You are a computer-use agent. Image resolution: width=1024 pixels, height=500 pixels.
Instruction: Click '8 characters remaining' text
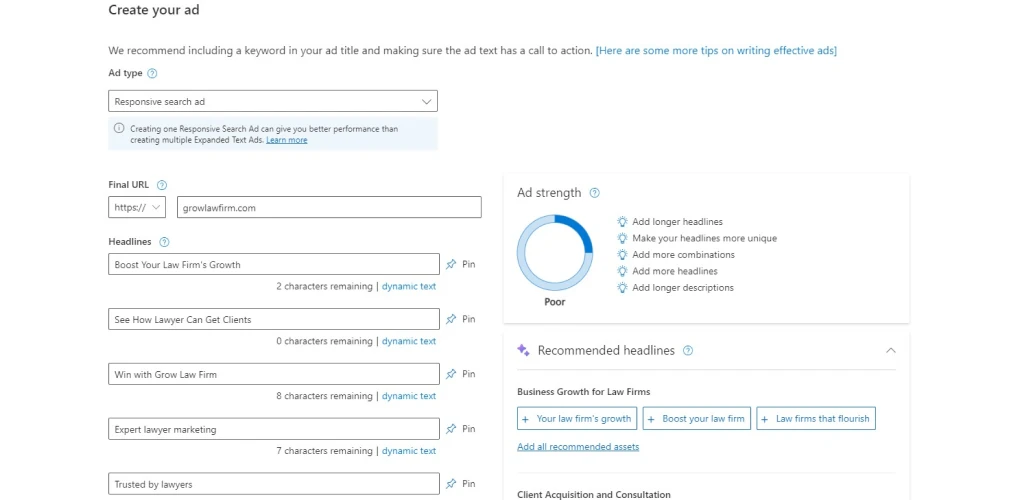click(324, 396)
